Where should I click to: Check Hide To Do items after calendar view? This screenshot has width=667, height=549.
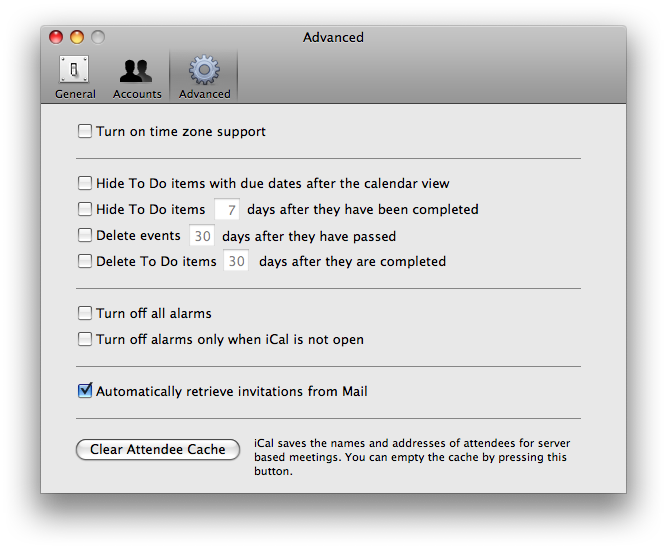85,183
